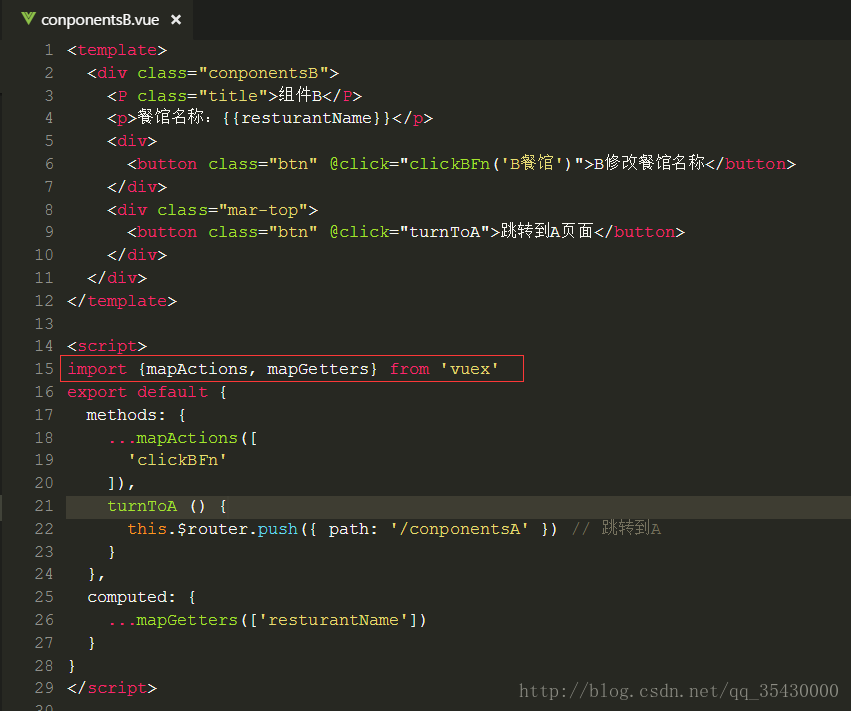
Task: Click the opening script tag
Action: click(107, 346)
